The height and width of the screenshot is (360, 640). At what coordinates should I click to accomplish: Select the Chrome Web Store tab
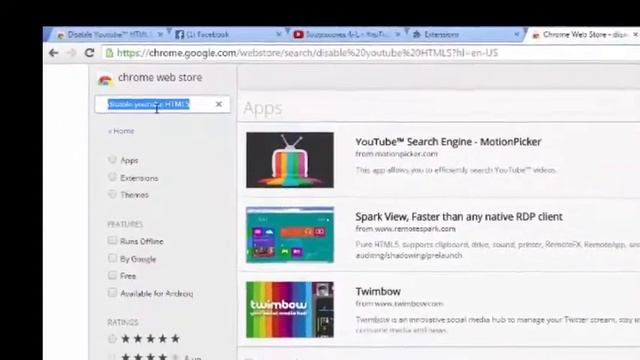[x=584, y=35]
